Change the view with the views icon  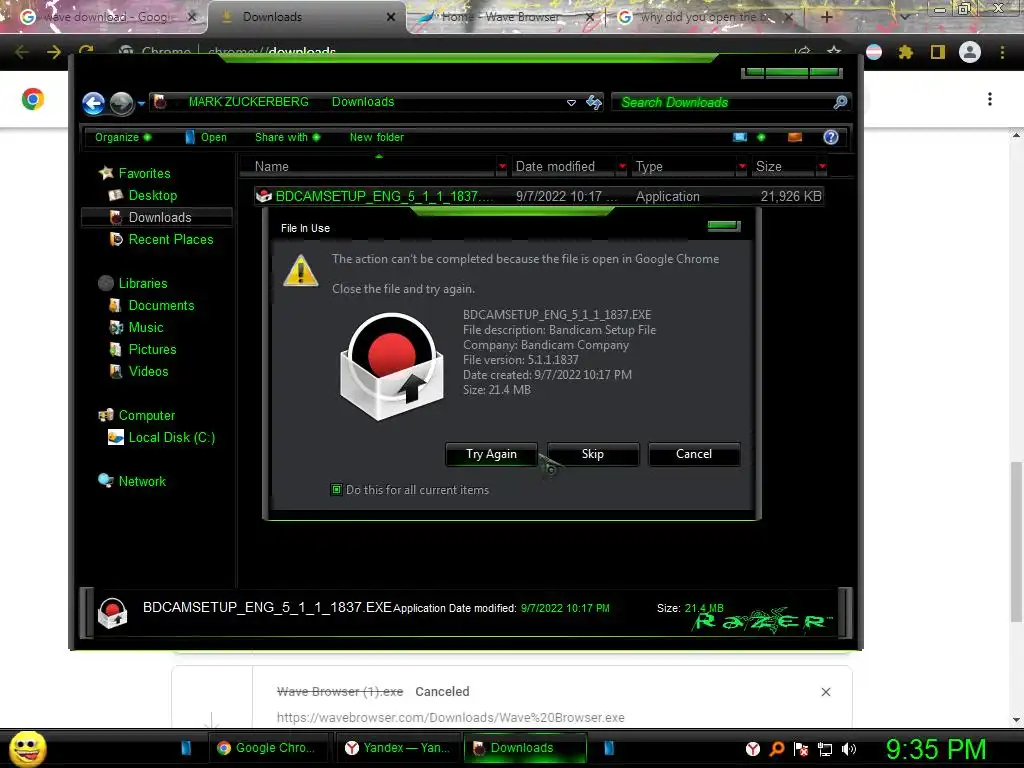tap(740, 137)
